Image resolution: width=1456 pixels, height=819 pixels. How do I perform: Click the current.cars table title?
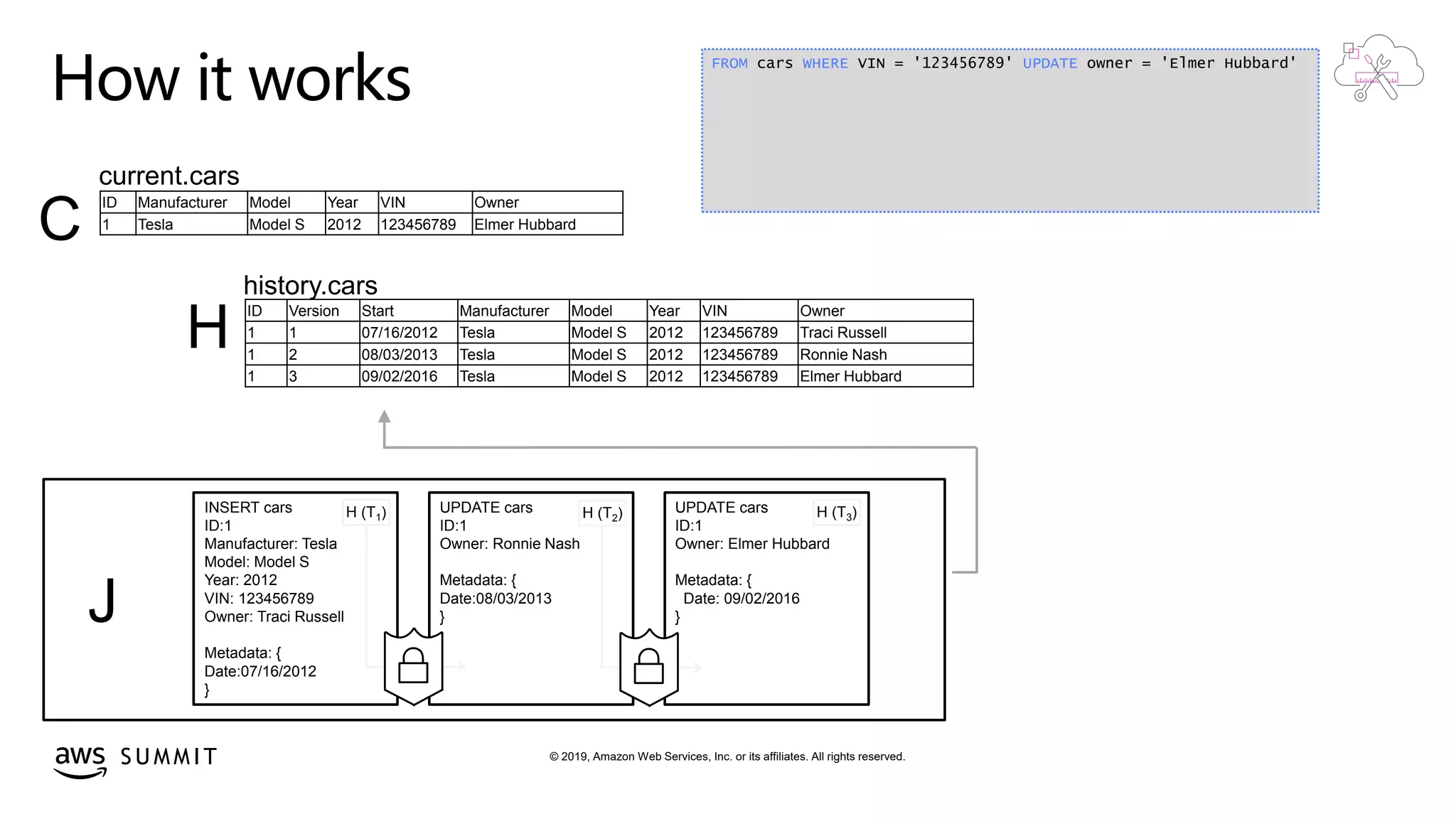point(169,176)
